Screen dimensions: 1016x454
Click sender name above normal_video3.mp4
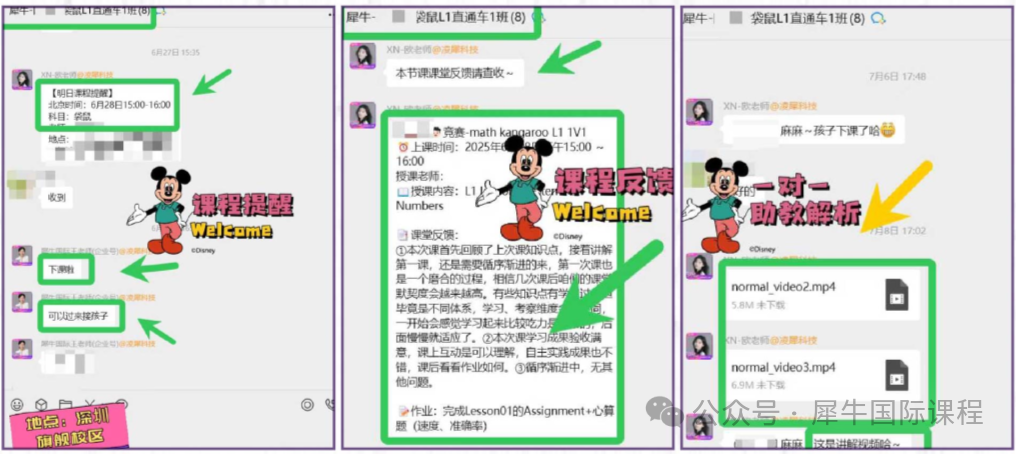(770, 340)
